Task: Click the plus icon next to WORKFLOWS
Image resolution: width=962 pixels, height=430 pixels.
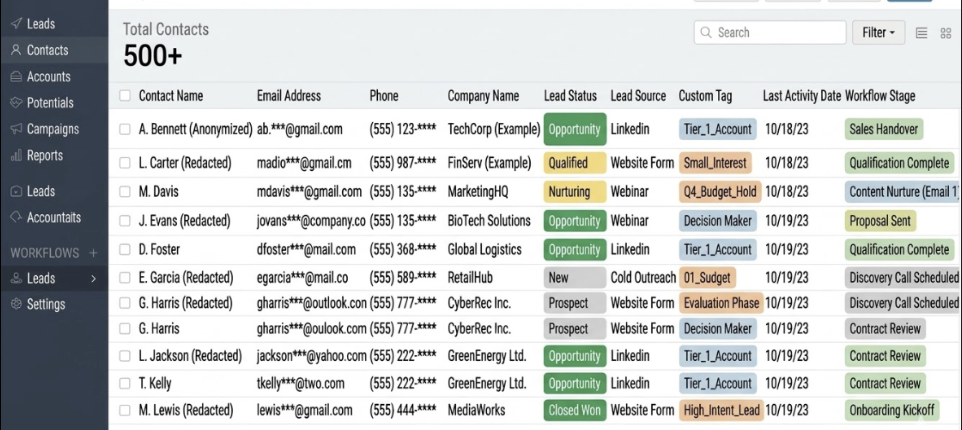Action: (93, 253)
